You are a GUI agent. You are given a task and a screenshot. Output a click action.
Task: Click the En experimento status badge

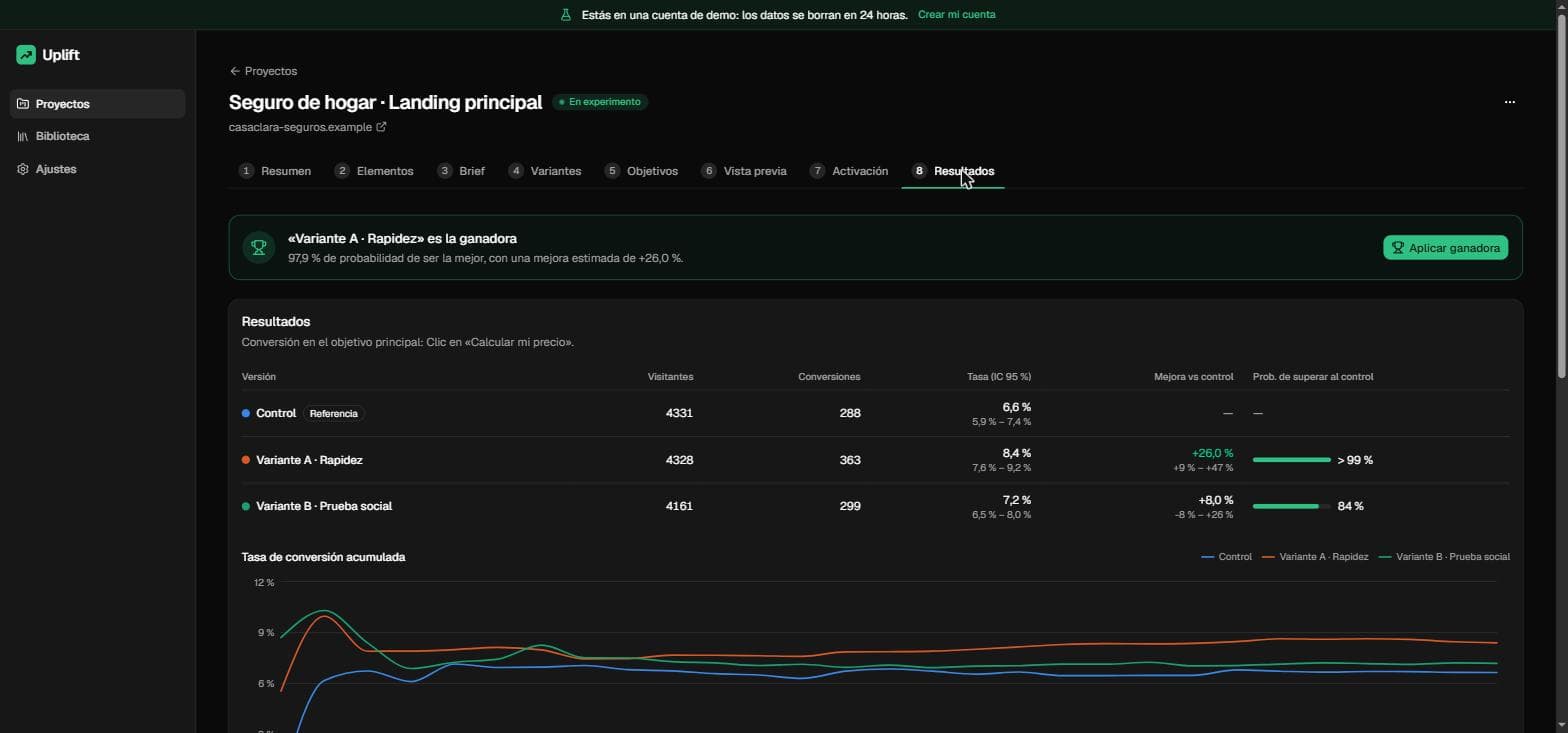[600, 102]
